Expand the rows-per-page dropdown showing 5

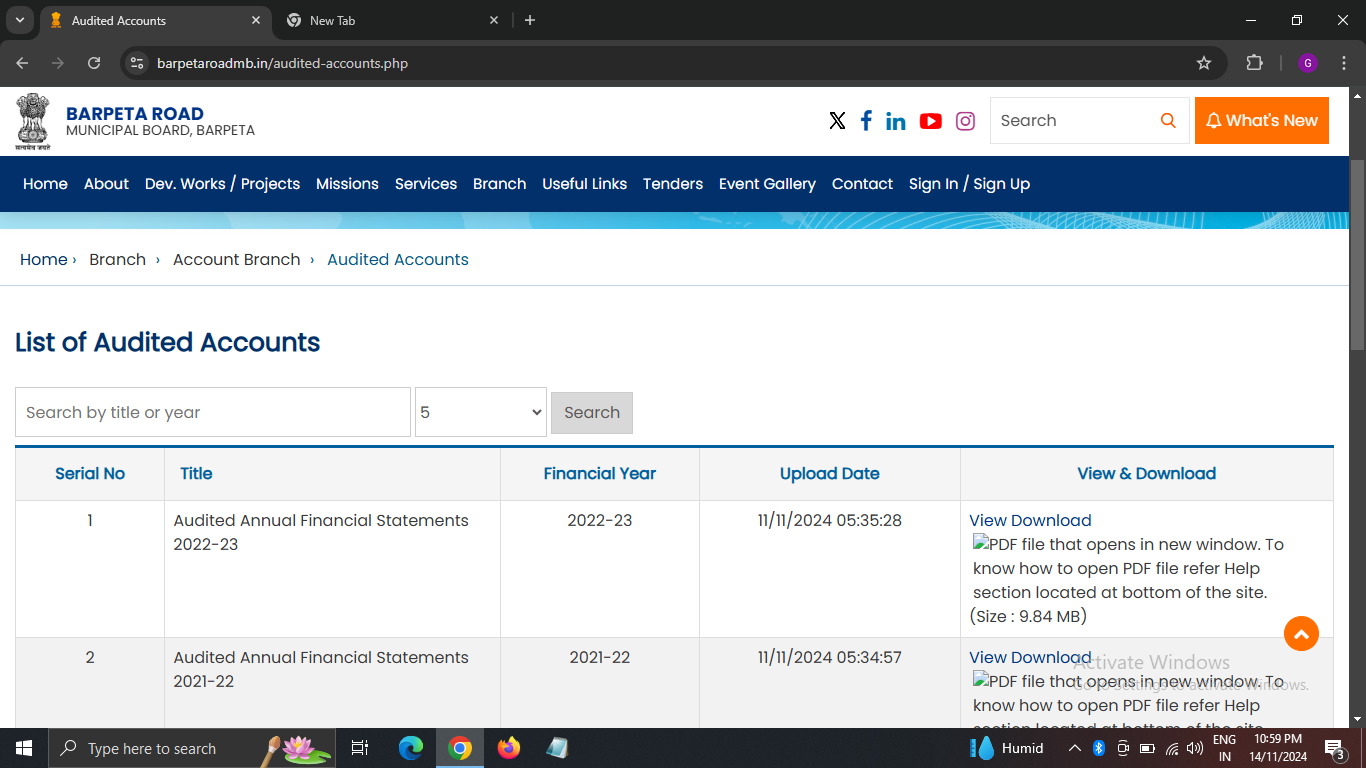click(x=481, y=412)
